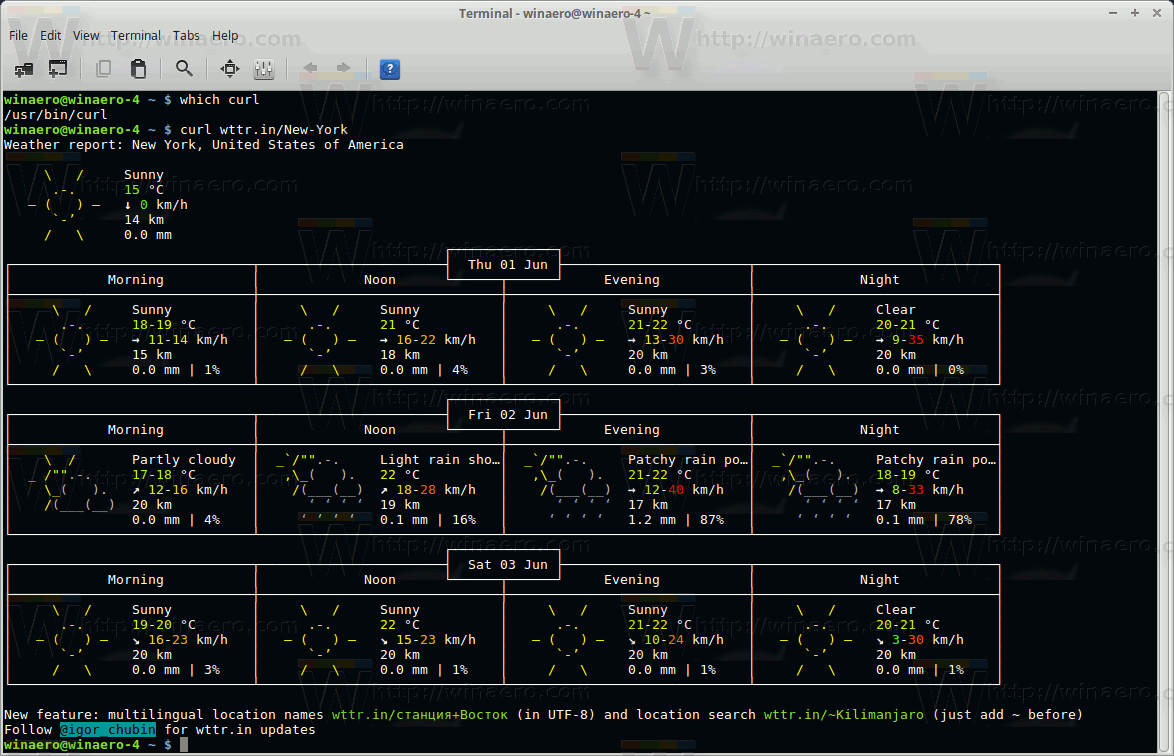Viewport: 1174px width, 756px height.
Task: Open the View menu
Action: pos(85,35)
